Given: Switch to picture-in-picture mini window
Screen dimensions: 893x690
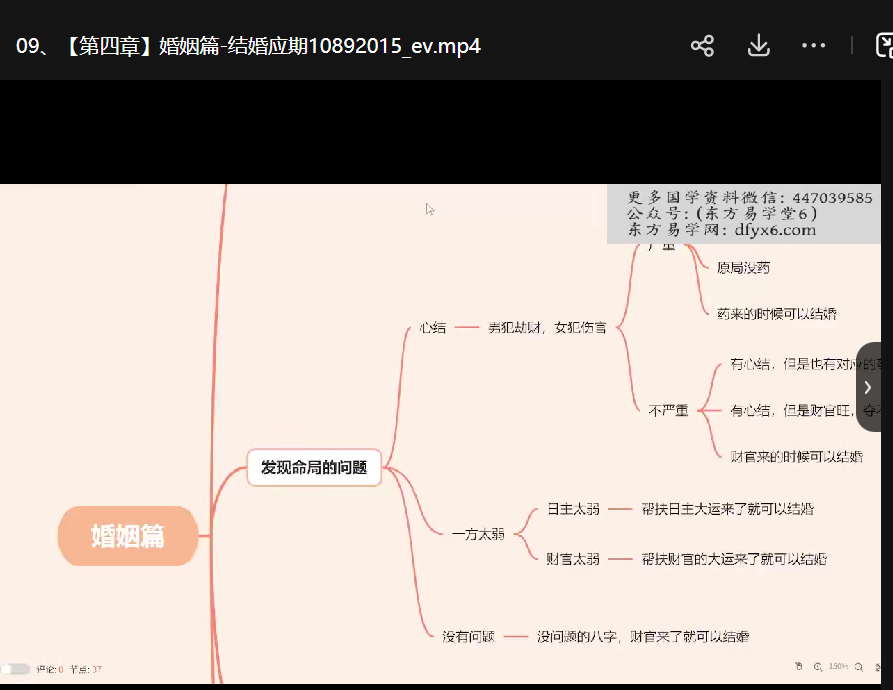Looking at the screenshot, I should (x=883, y=46).
